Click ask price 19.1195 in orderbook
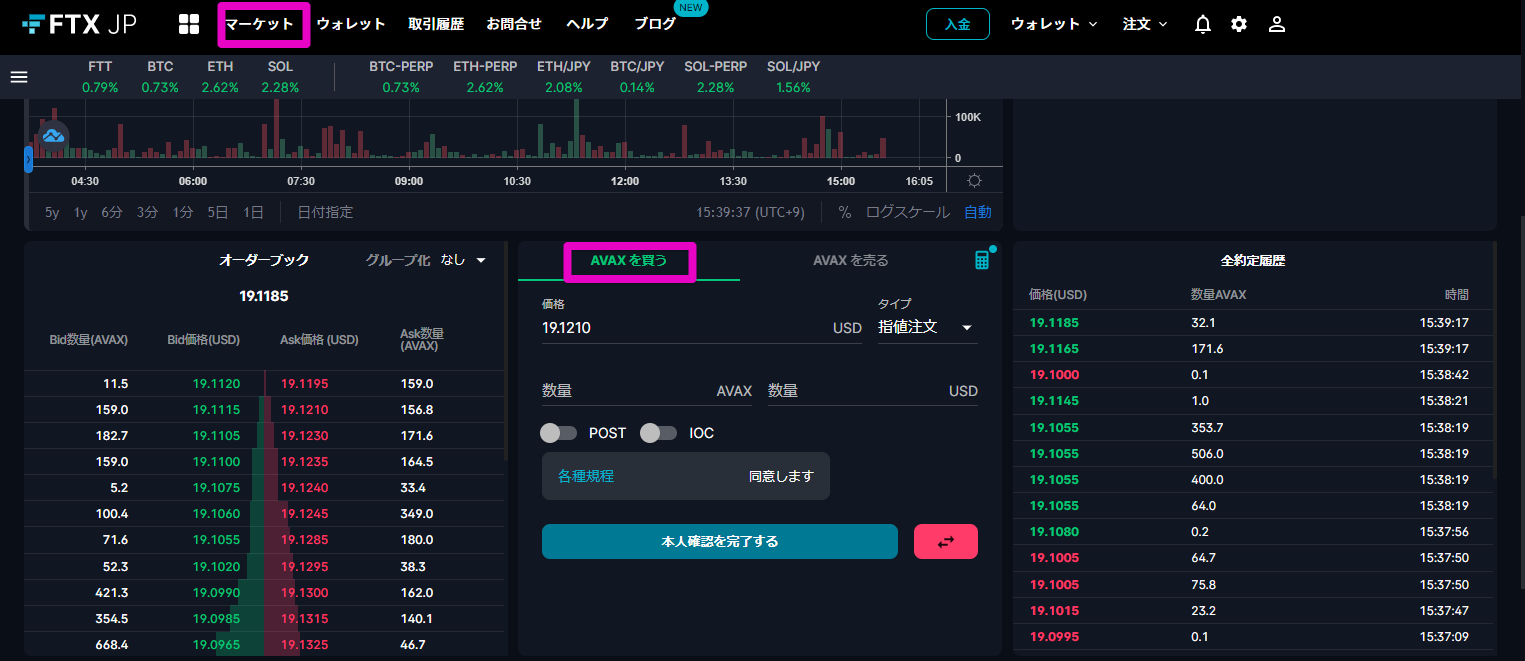This screenshot has width=1525, height=661. point(304,384)
